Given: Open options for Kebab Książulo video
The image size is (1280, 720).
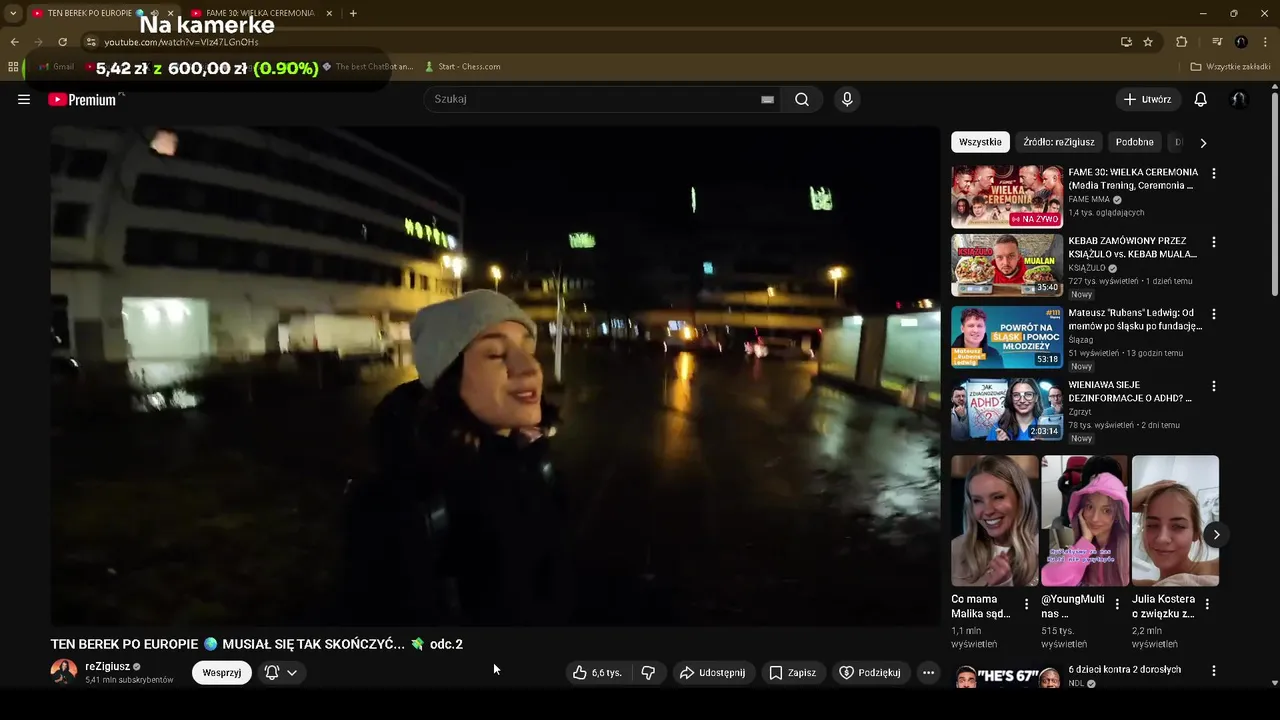Looking at the screenshot, I should tap(1214, 242).
